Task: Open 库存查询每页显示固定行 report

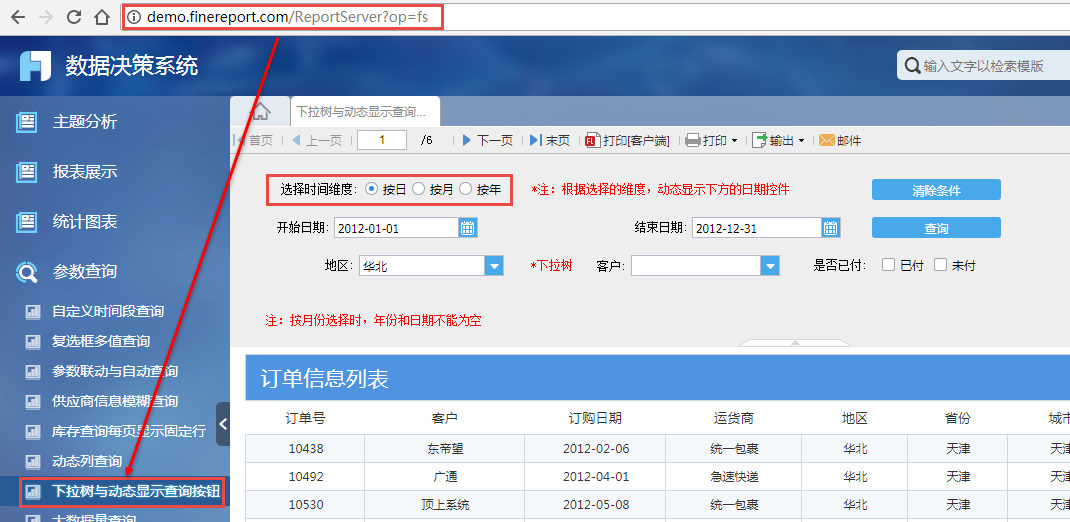Action: click(x=129, y=431)
